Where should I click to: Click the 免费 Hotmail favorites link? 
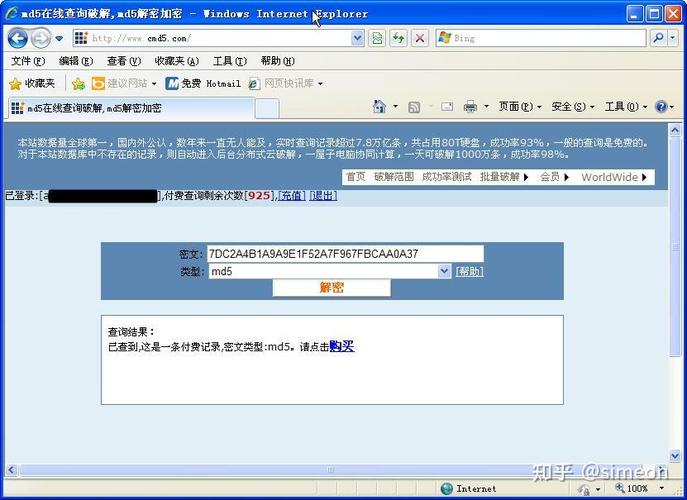(x=203, y=83)
